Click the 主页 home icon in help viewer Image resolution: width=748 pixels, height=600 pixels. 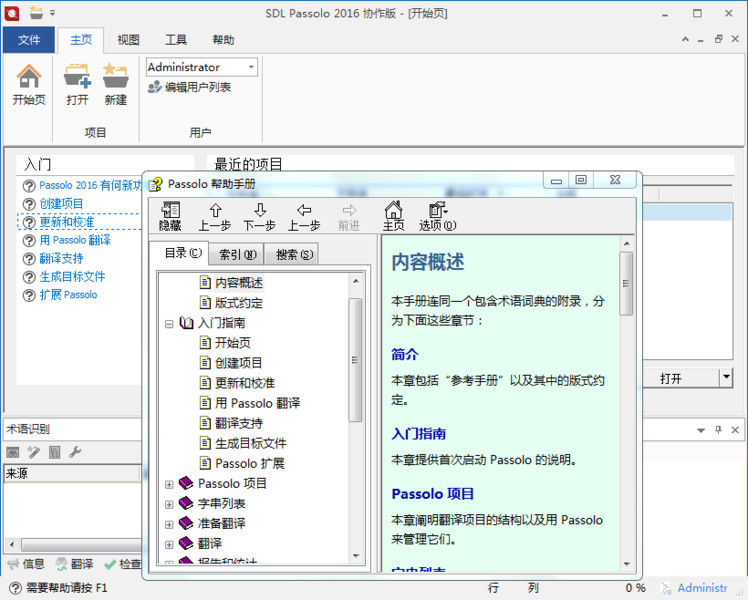click(393, 210)
